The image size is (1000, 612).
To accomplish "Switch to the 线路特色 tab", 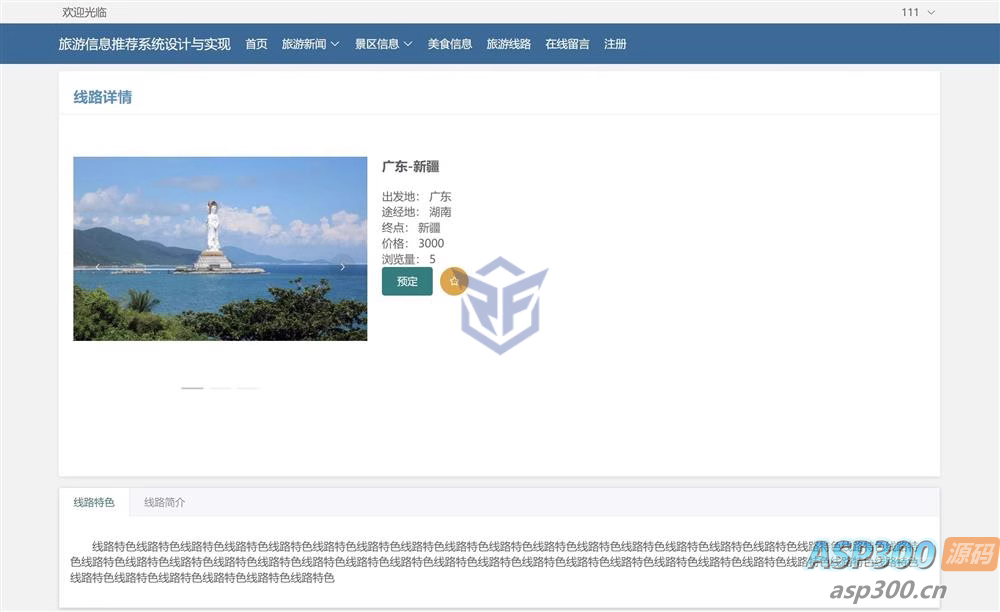I will click(x=94, y=502).
